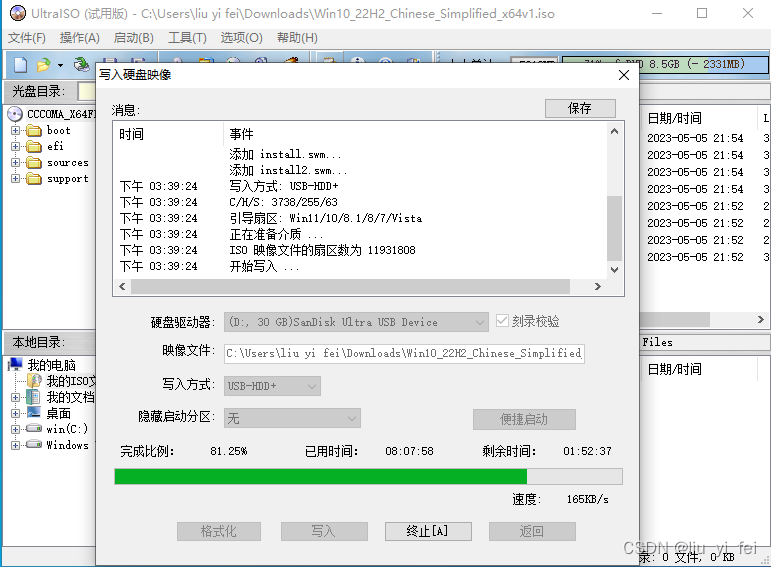Click the New file toolbar icon

point(21,64)
